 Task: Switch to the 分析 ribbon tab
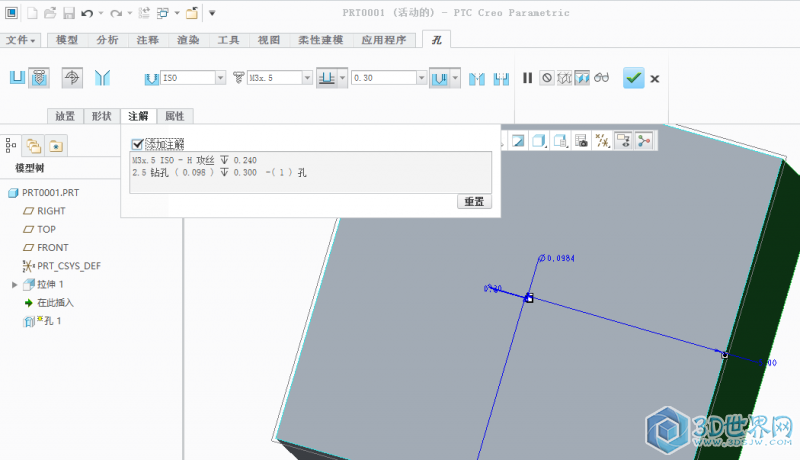[108, 40]
